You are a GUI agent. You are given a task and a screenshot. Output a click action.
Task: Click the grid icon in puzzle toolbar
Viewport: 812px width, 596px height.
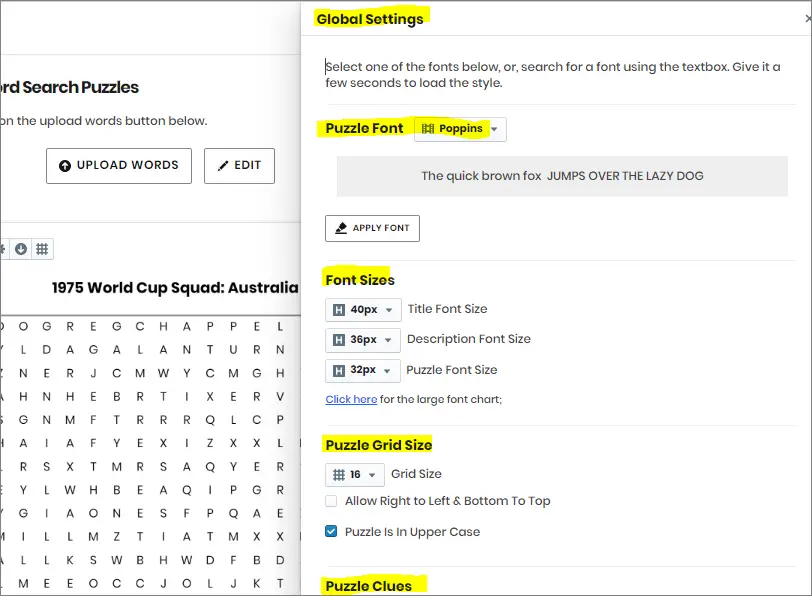[x=42, y=249]
